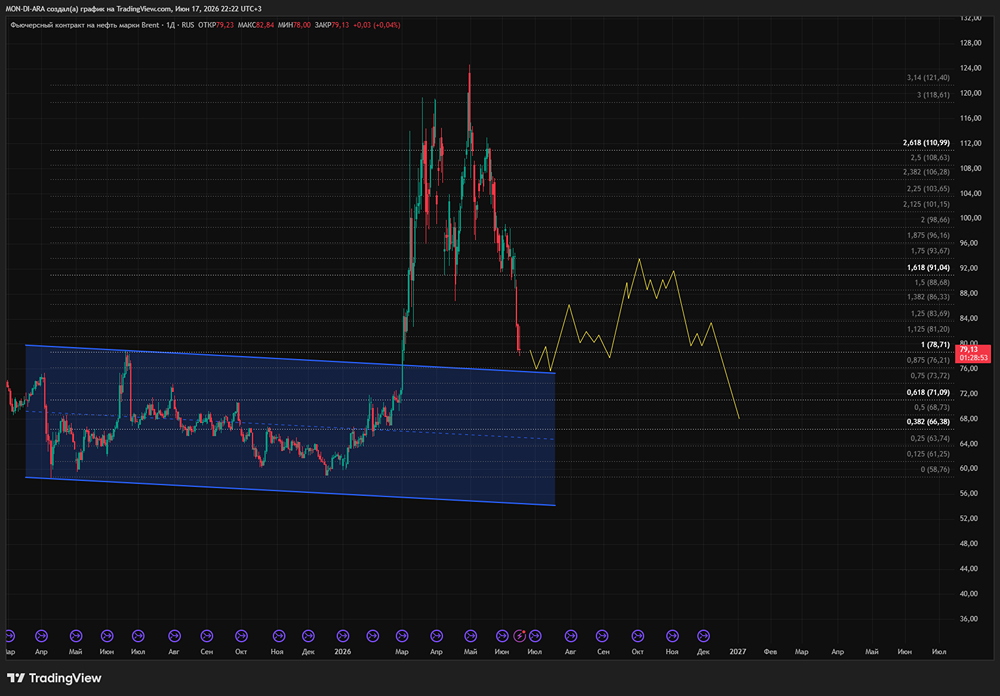Image resolution: width=1000 pixels, height=696 pixels.
Task: Click the rollover marker icon above the first Июн label before 2026
Action: pyautogui.click(x=107, y=635)
